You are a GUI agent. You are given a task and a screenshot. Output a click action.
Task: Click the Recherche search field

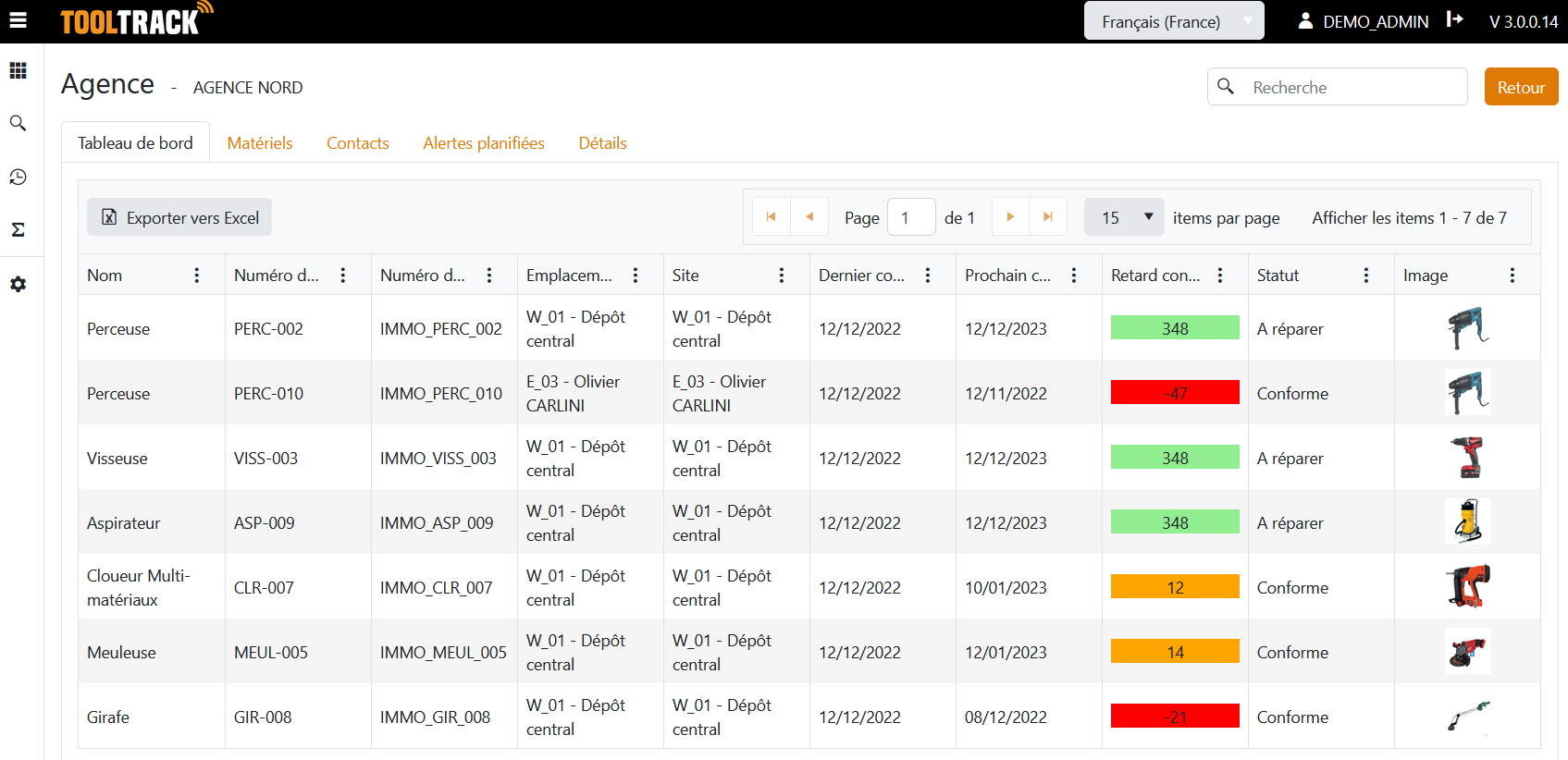(1338, 87)
